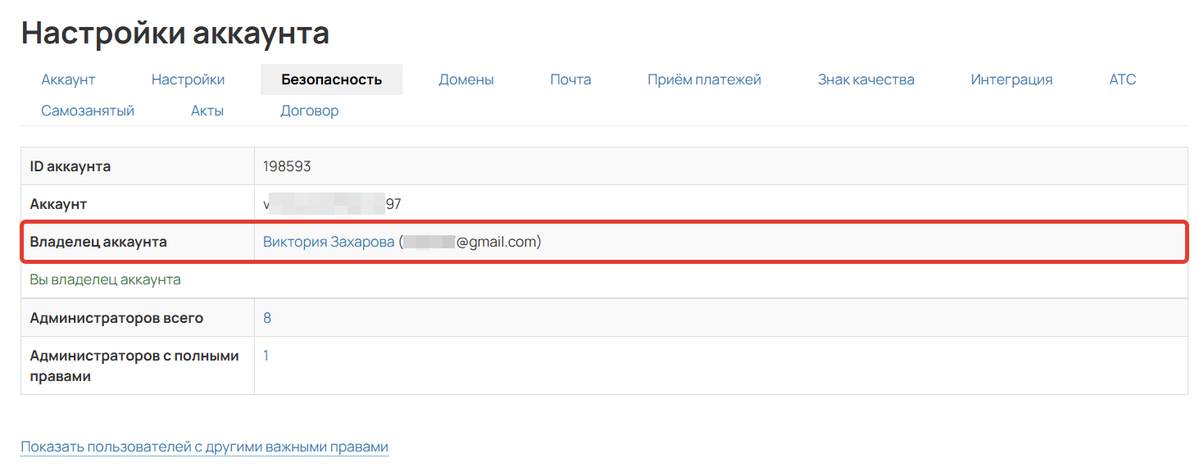Open the Акты tab
This screenshot has width=1199, height=472.
click(207, 111)
